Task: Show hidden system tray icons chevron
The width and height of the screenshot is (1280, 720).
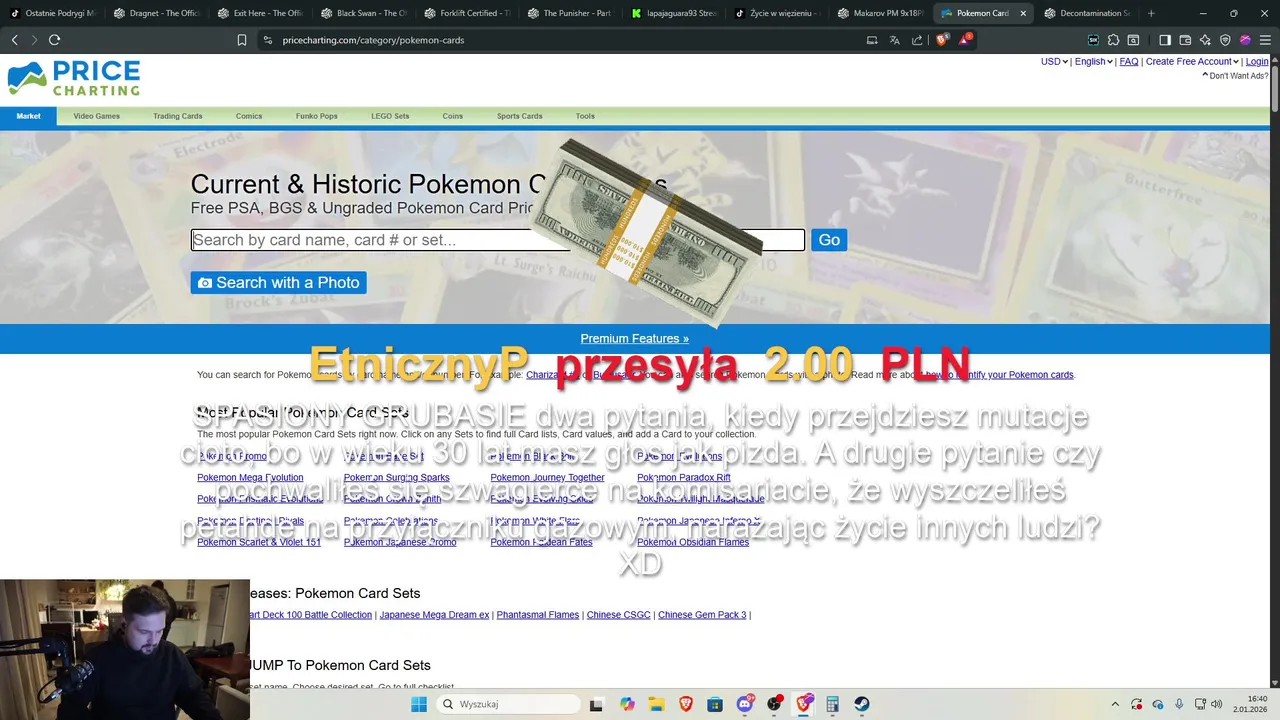Action: tap(1115, 704)
